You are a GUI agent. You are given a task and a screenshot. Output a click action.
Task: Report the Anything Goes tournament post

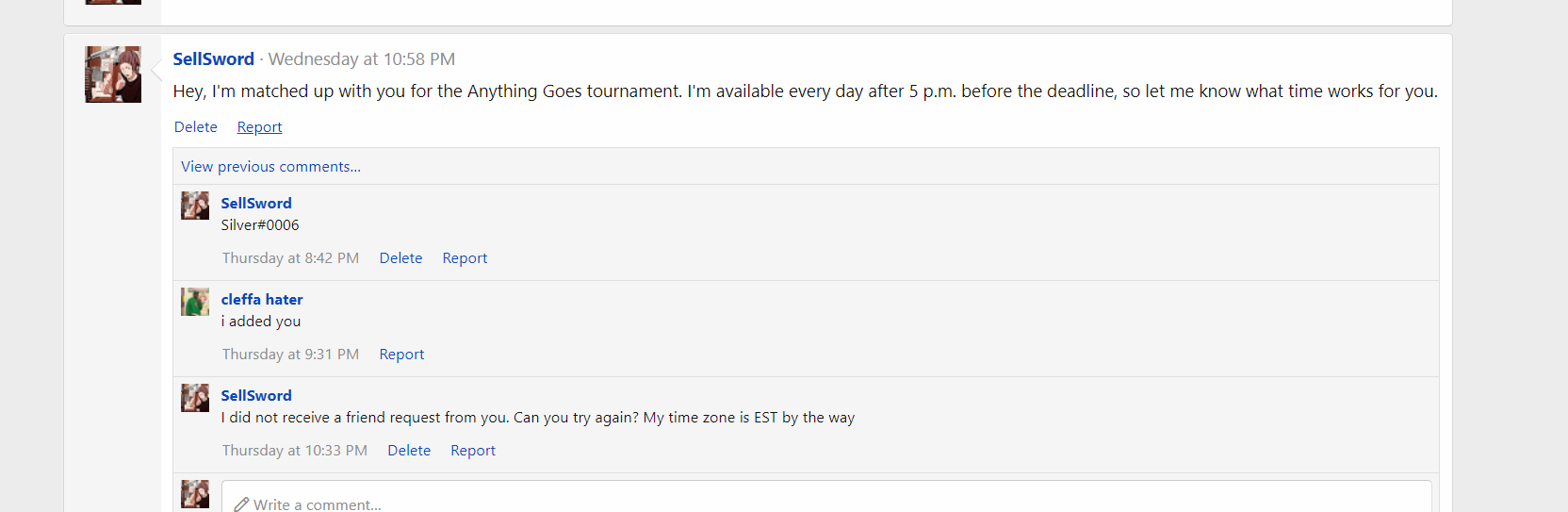pos(259,127)
